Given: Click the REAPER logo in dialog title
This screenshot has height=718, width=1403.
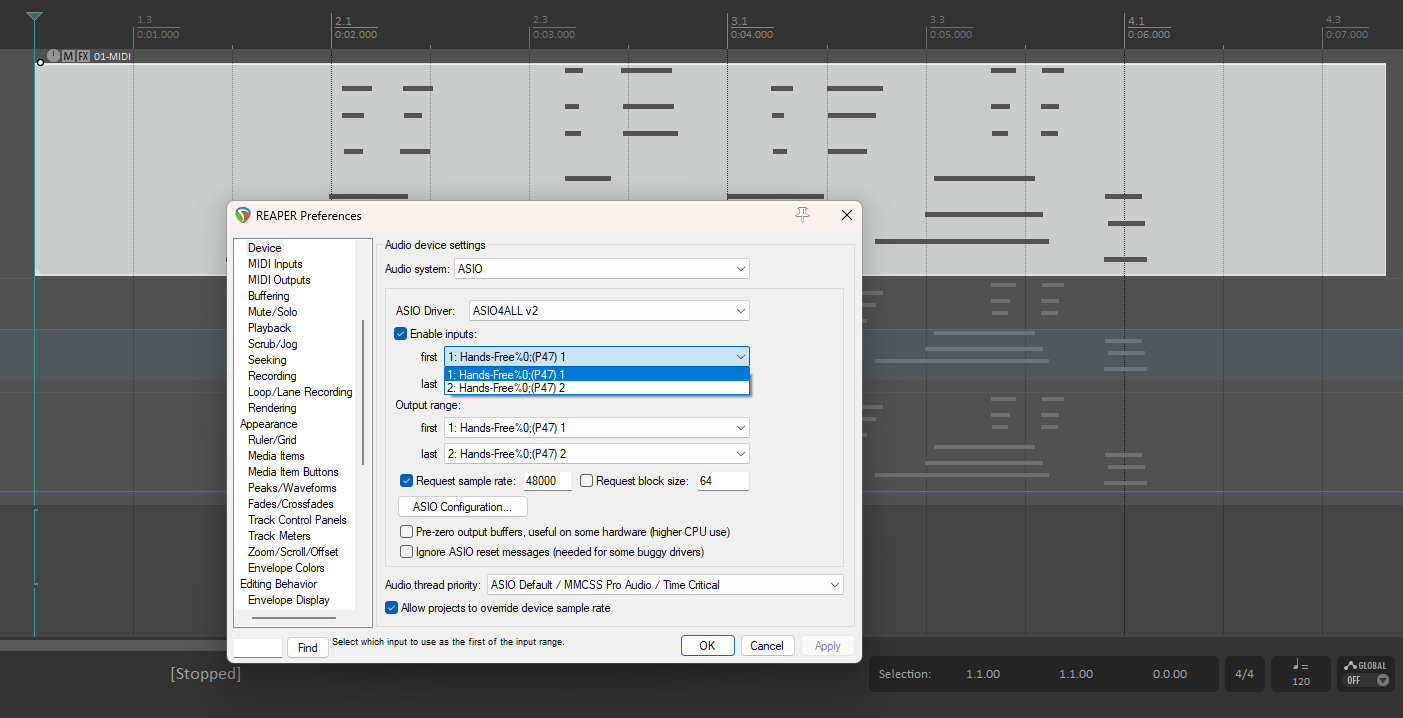Looking at the screenshot, I should [242, 215].
